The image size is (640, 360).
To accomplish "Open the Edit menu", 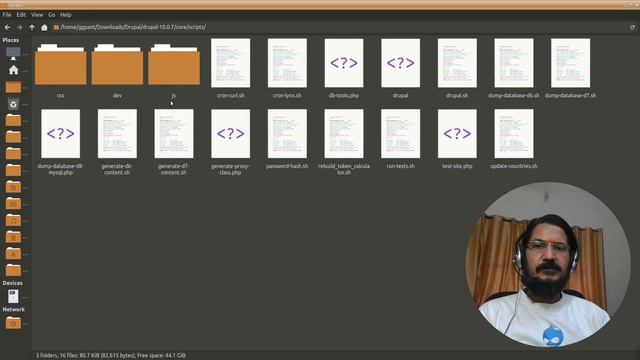I will coord(21,15).
